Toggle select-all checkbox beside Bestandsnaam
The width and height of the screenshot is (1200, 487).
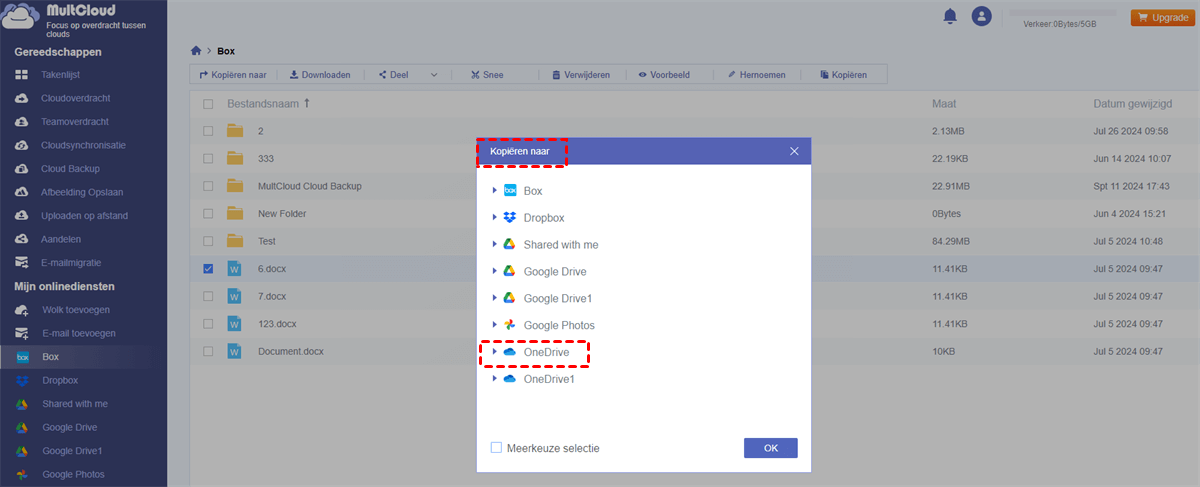point(208,104)
